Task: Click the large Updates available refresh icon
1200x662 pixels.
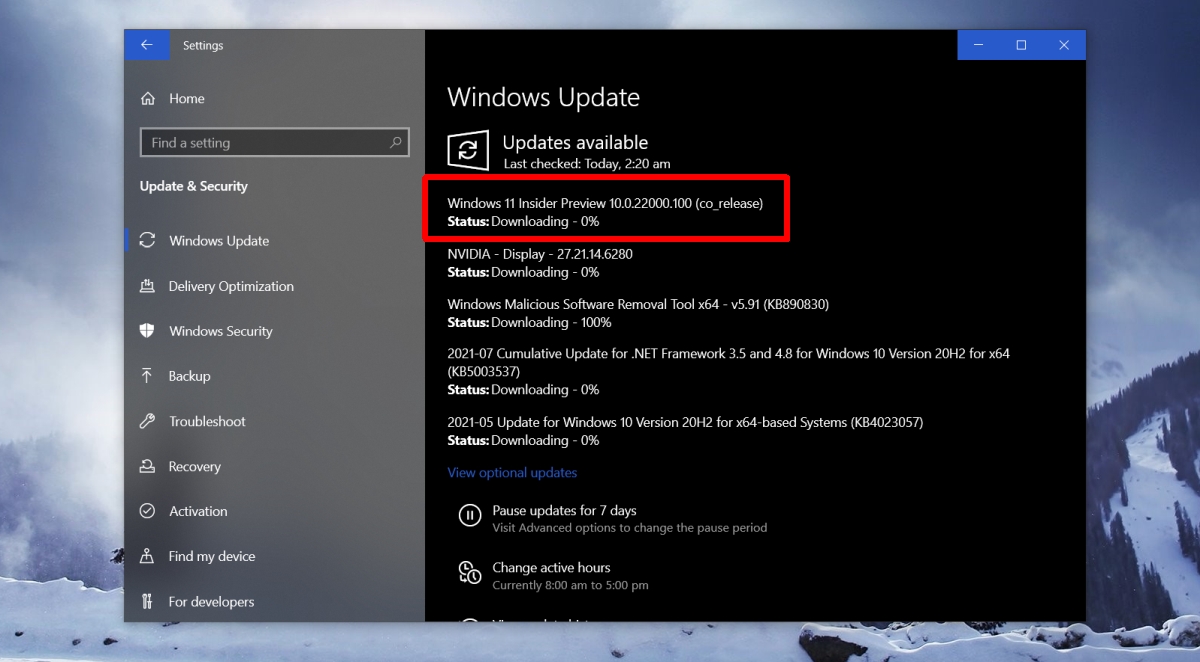Action: point(468,151)
